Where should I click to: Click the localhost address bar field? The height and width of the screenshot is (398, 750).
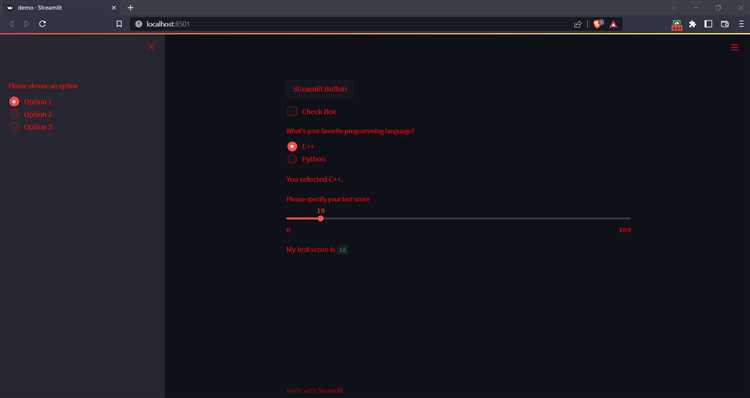click(x=354, y=24)
